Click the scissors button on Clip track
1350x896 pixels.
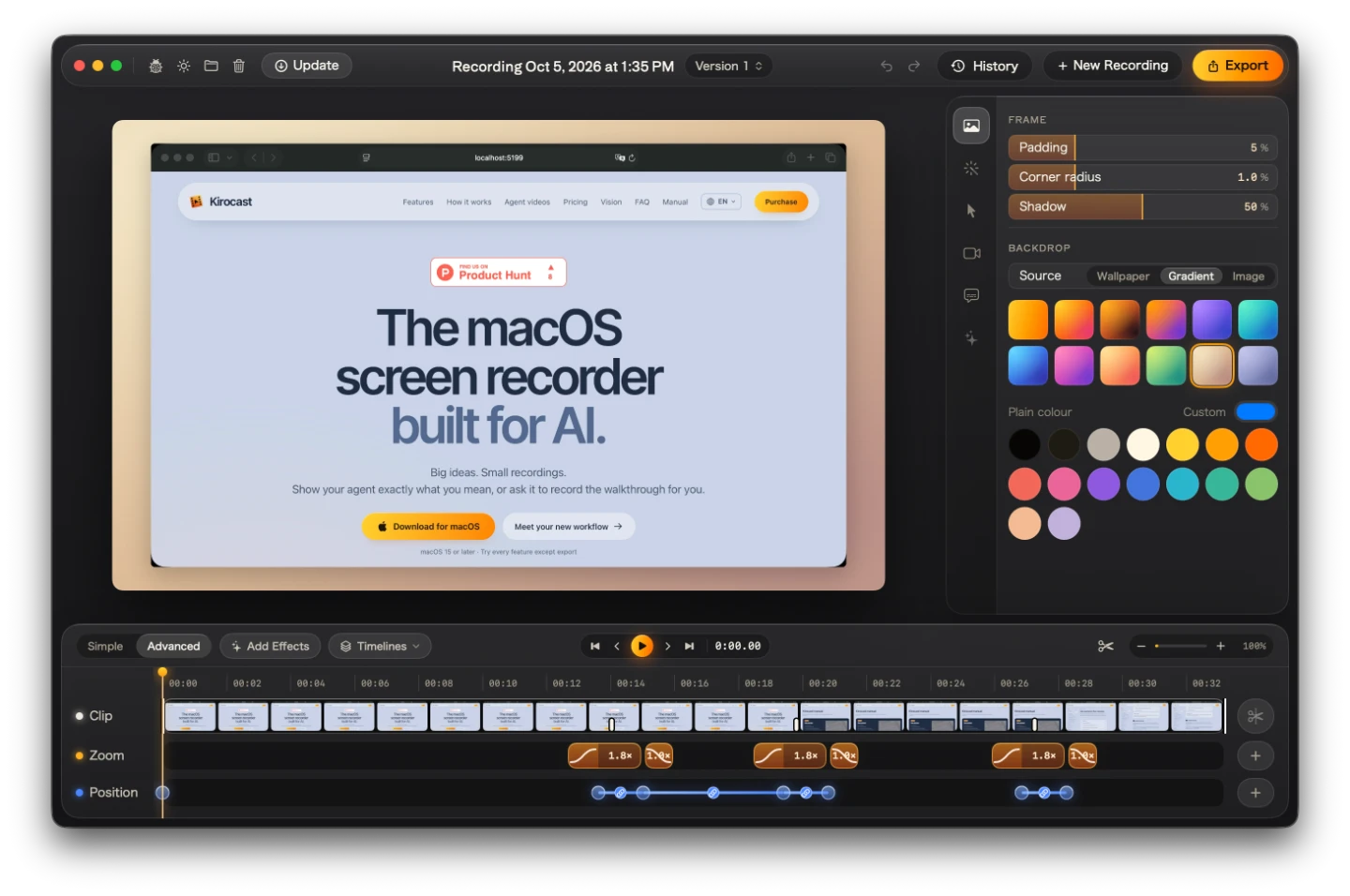[1255, 716]
